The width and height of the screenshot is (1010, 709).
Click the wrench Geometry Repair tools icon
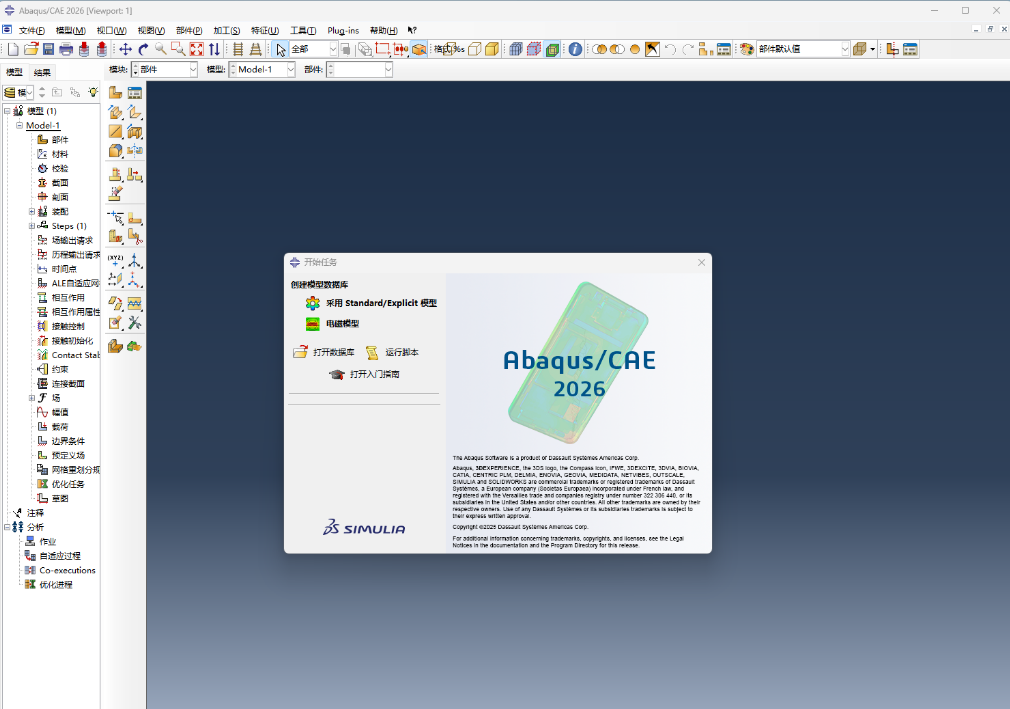135,323
